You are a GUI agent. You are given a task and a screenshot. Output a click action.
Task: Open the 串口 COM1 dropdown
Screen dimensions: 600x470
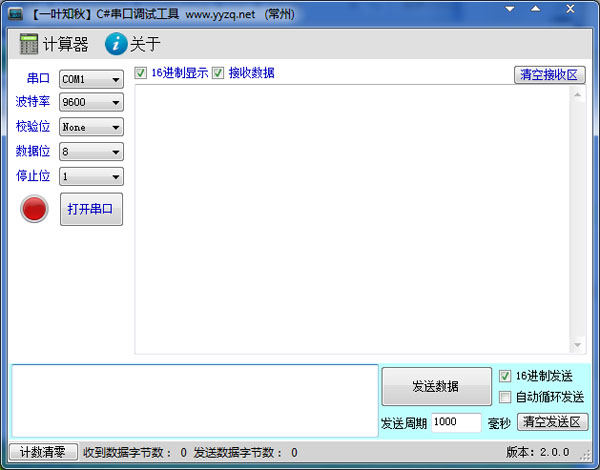click(91, 79)
